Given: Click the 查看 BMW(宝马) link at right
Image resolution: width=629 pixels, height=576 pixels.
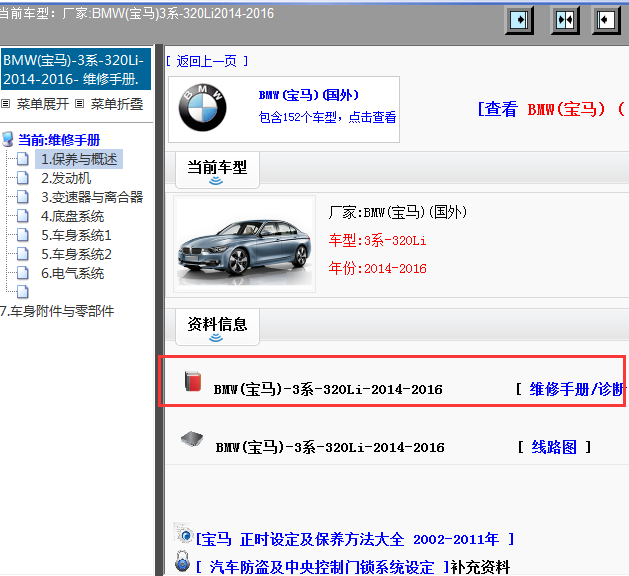Looking at the screenshot, I should [552, 109].
